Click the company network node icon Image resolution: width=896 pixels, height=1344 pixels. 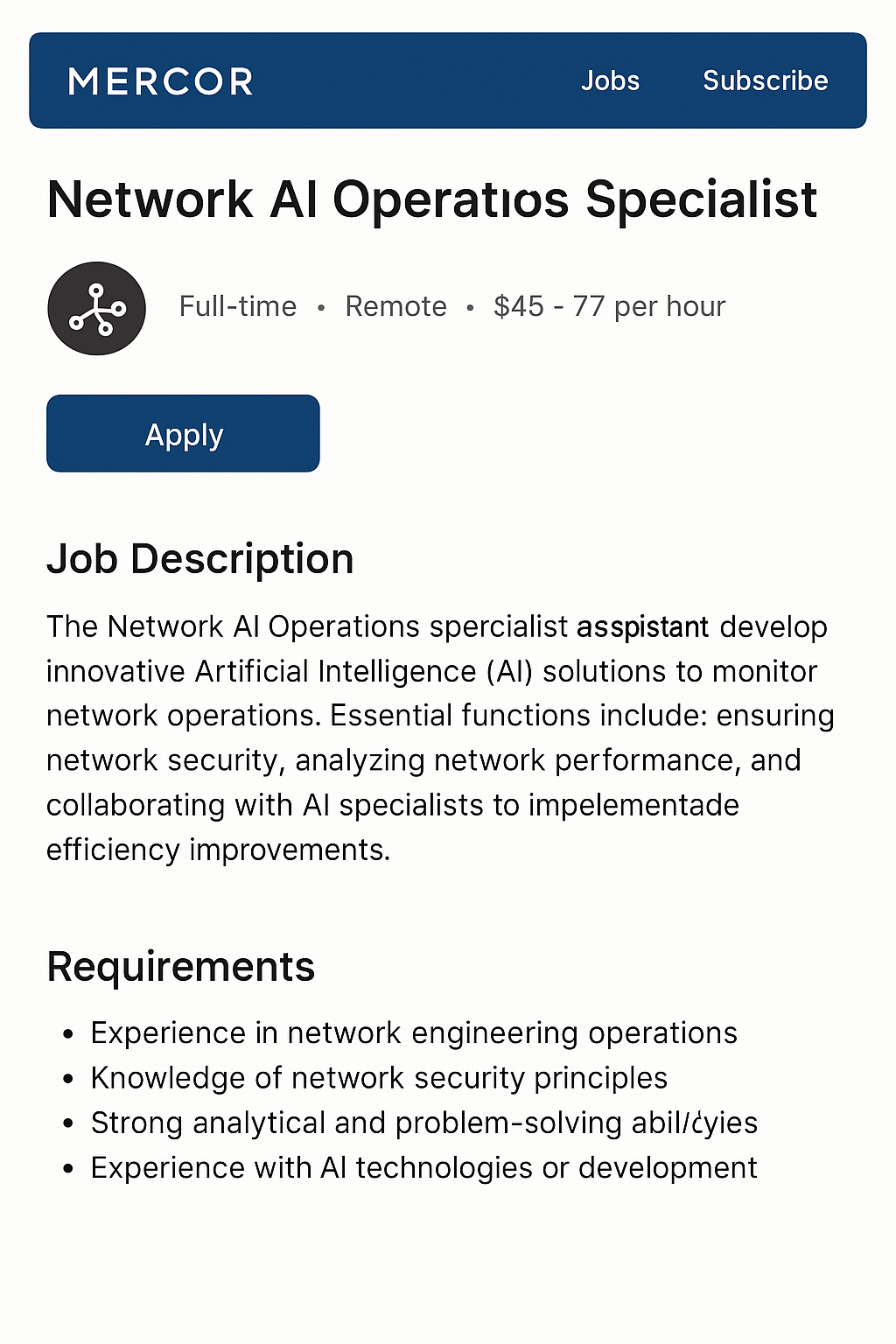tap(96, 308)
